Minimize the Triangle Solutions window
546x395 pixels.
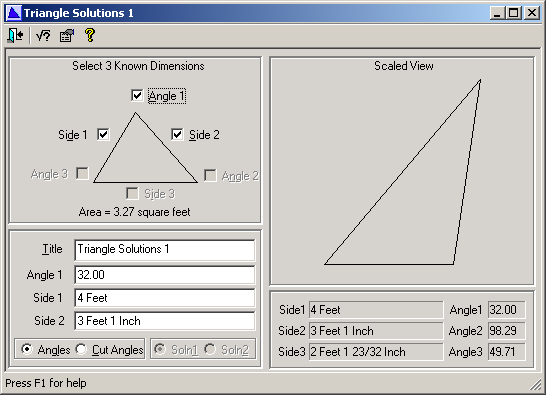497,13
